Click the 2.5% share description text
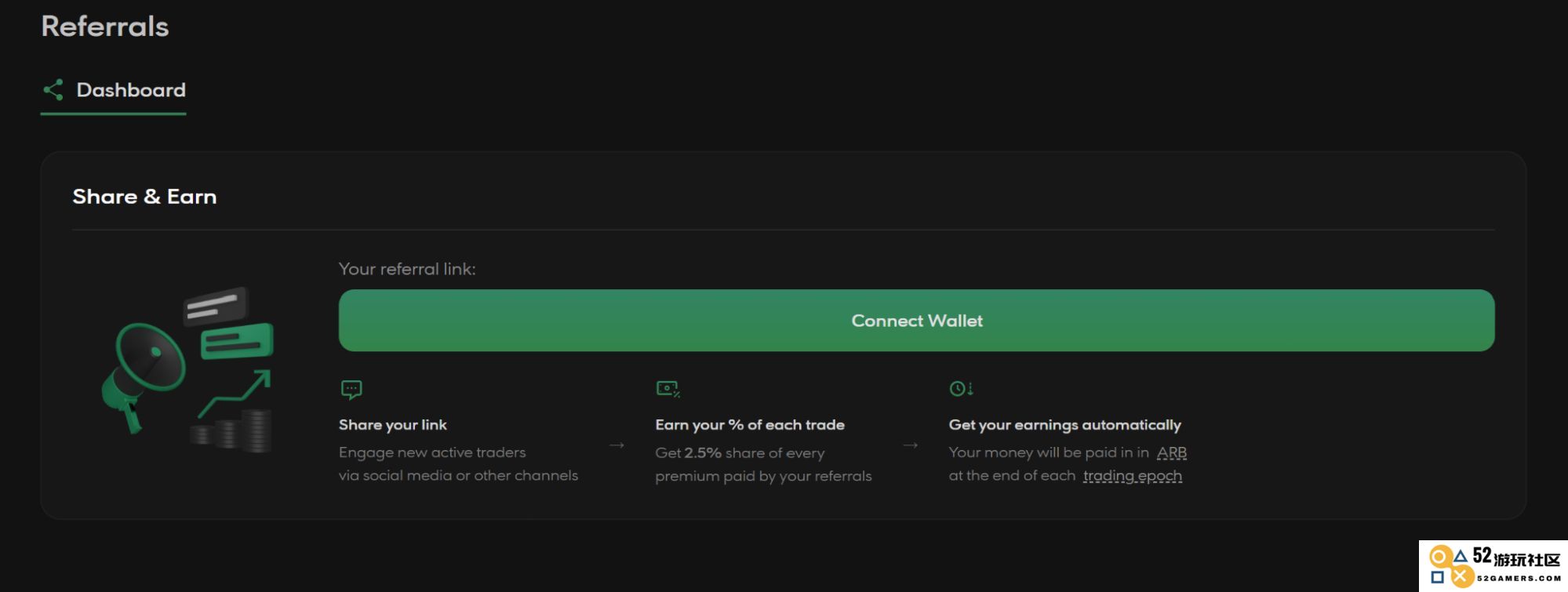Image resolution: width=1568 pixels, height=592 pixels. click(763, 464)
